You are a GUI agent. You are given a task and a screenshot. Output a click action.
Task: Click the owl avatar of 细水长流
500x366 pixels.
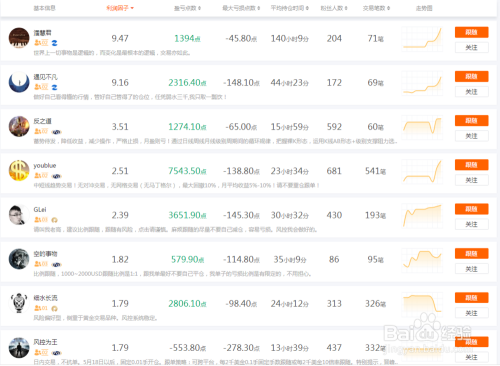(19, 303)
